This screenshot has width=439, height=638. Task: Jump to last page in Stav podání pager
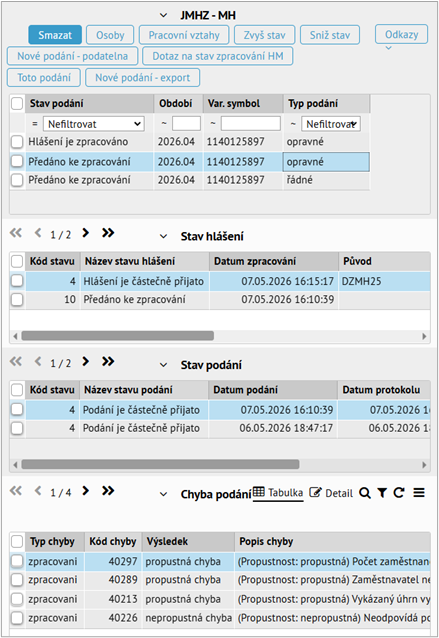[108, 361]
